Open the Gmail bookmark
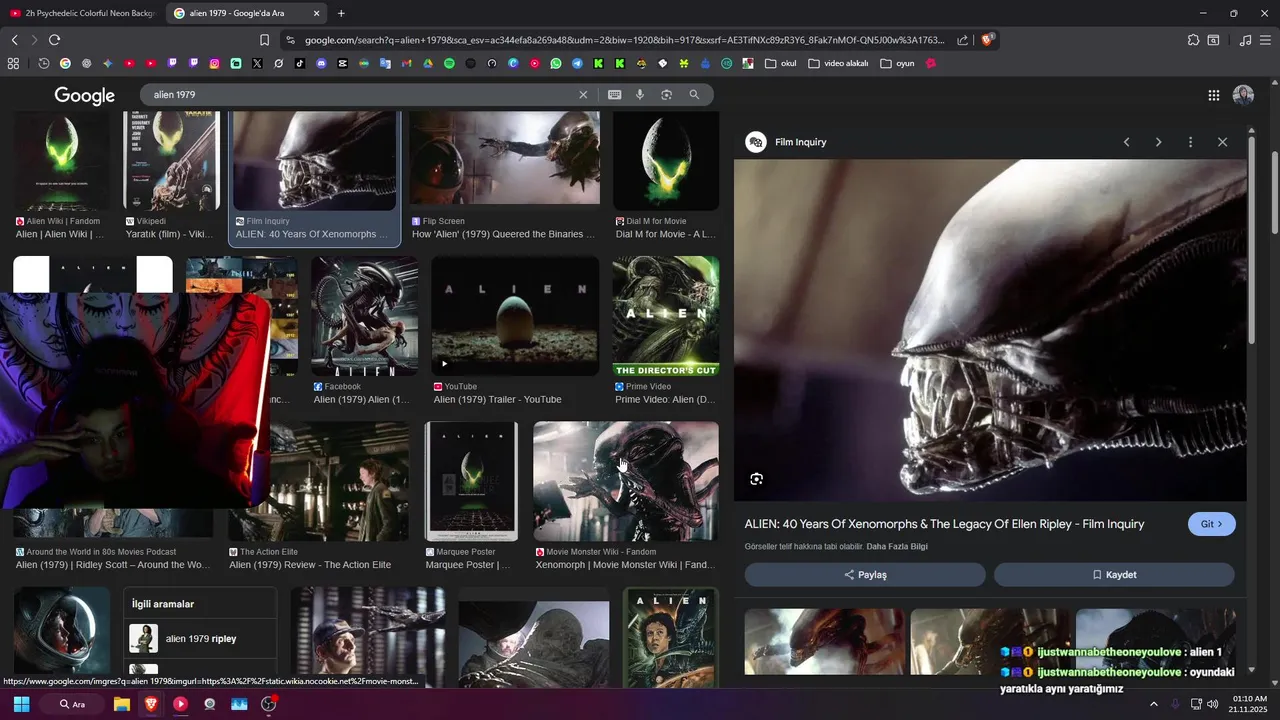Screen dimensions: 1280x720 pos(406,63)
